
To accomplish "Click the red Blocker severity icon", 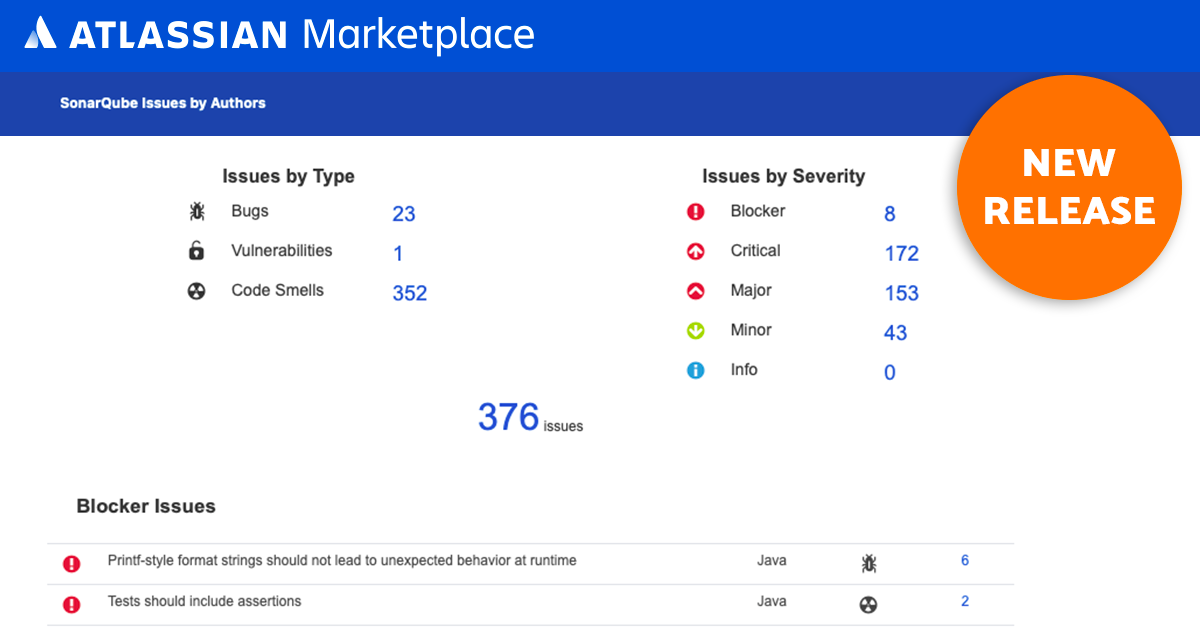I will pyautogui.click(x=696, y=212).
